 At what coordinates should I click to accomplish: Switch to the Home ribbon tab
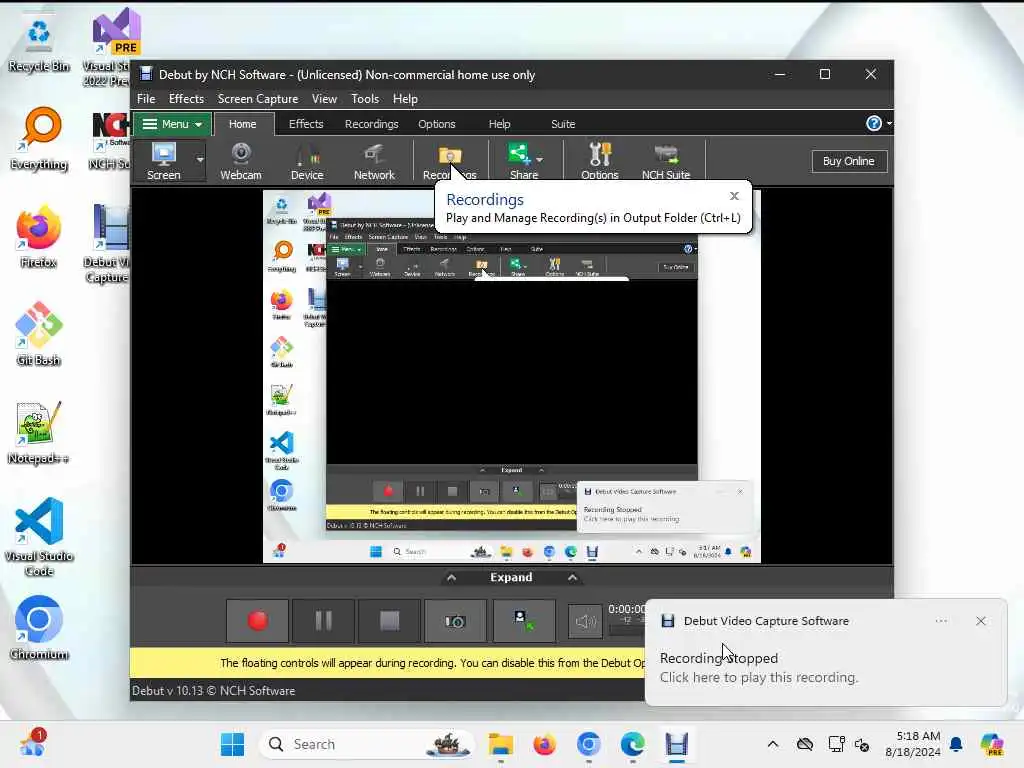[242, 124]
